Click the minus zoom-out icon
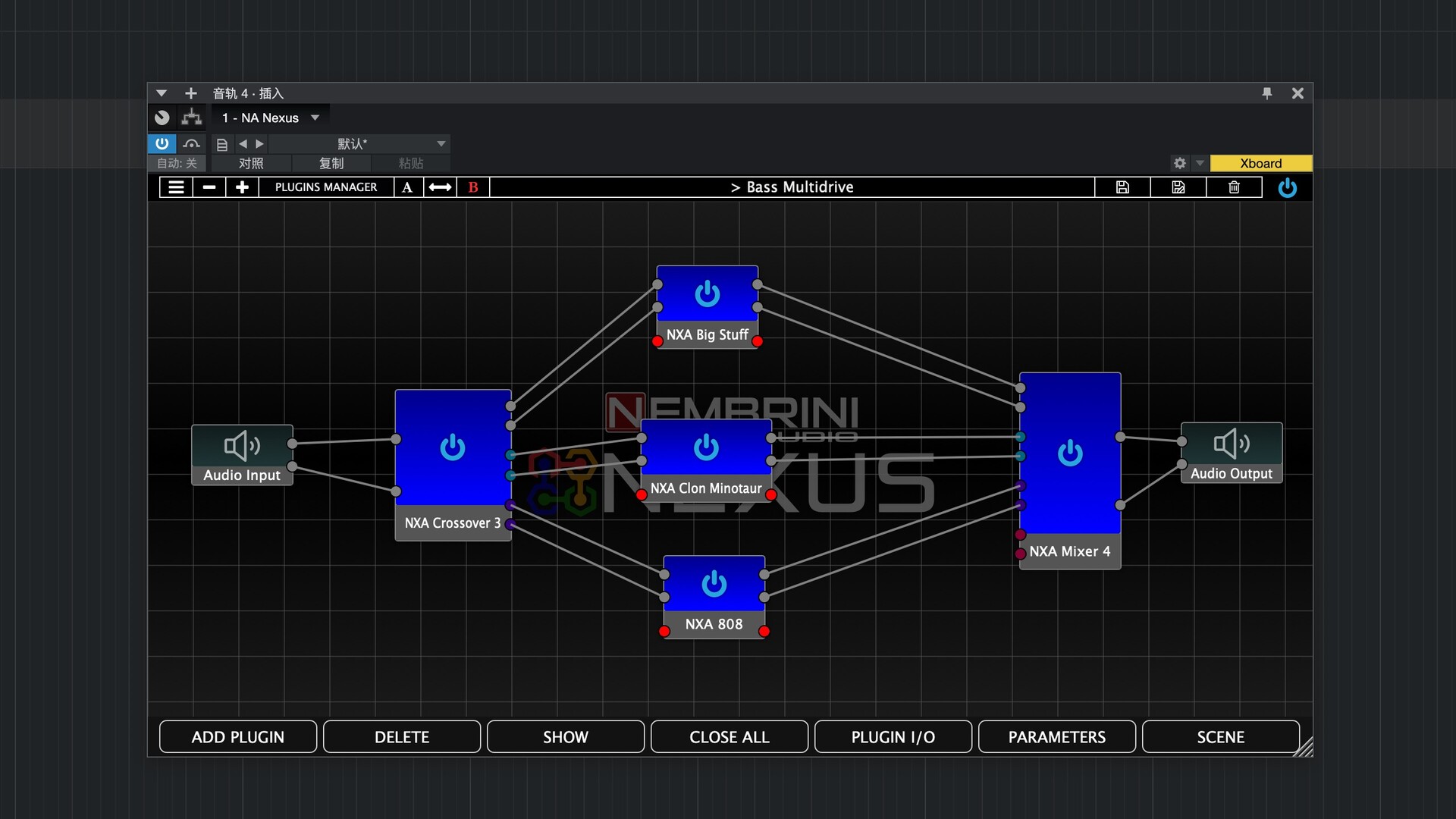 [x=209, y=187]
